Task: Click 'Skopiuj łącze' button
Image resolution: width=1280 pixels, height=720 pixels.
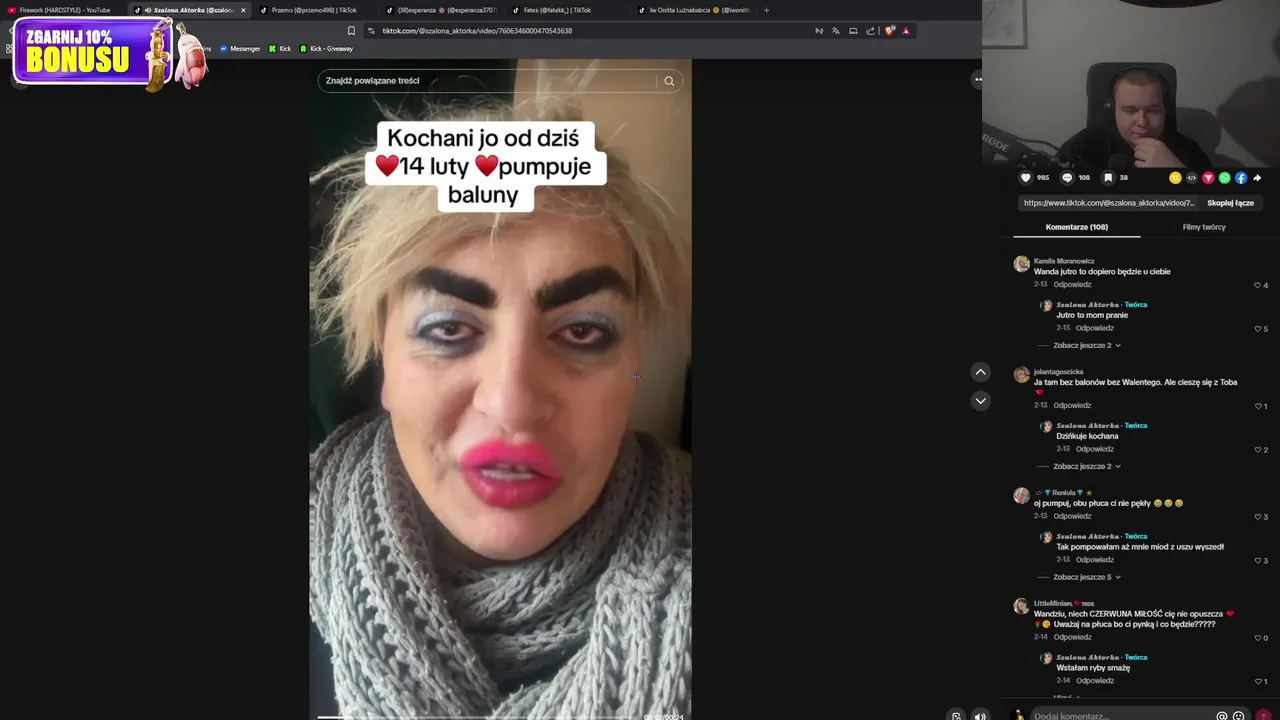Action: click(1230, 203)
